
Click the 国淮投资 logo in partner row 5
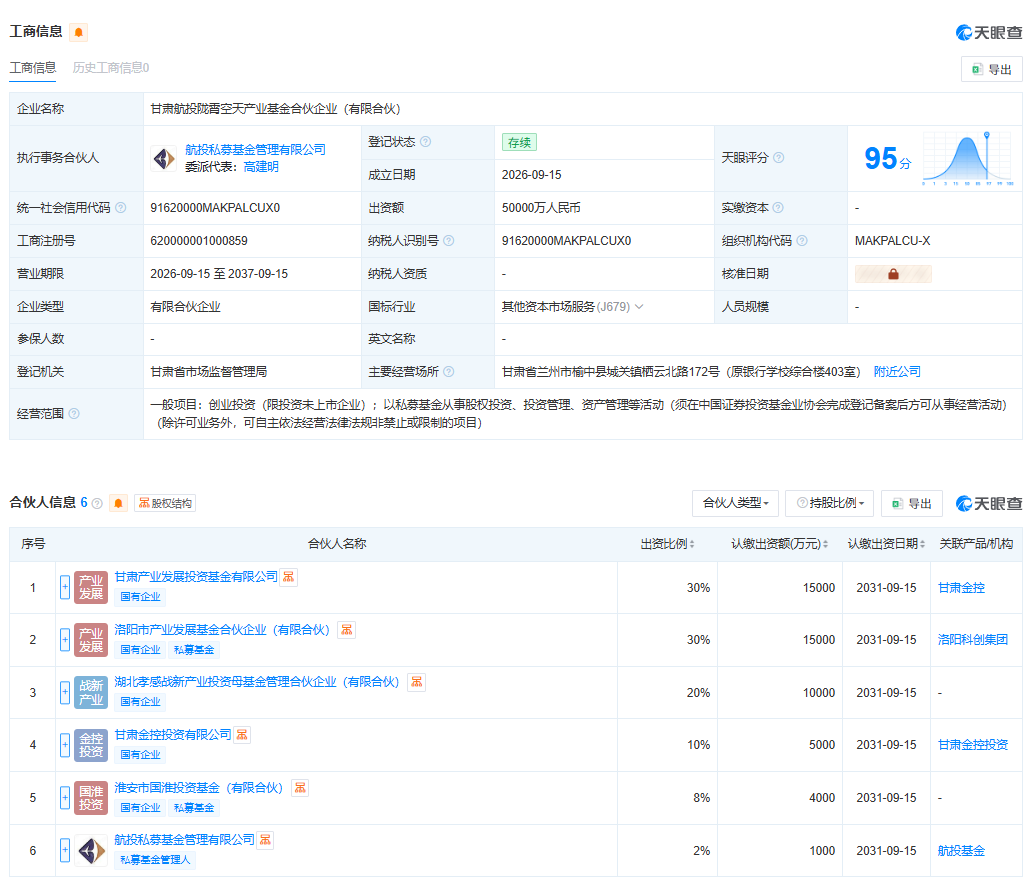click(91, 798)
